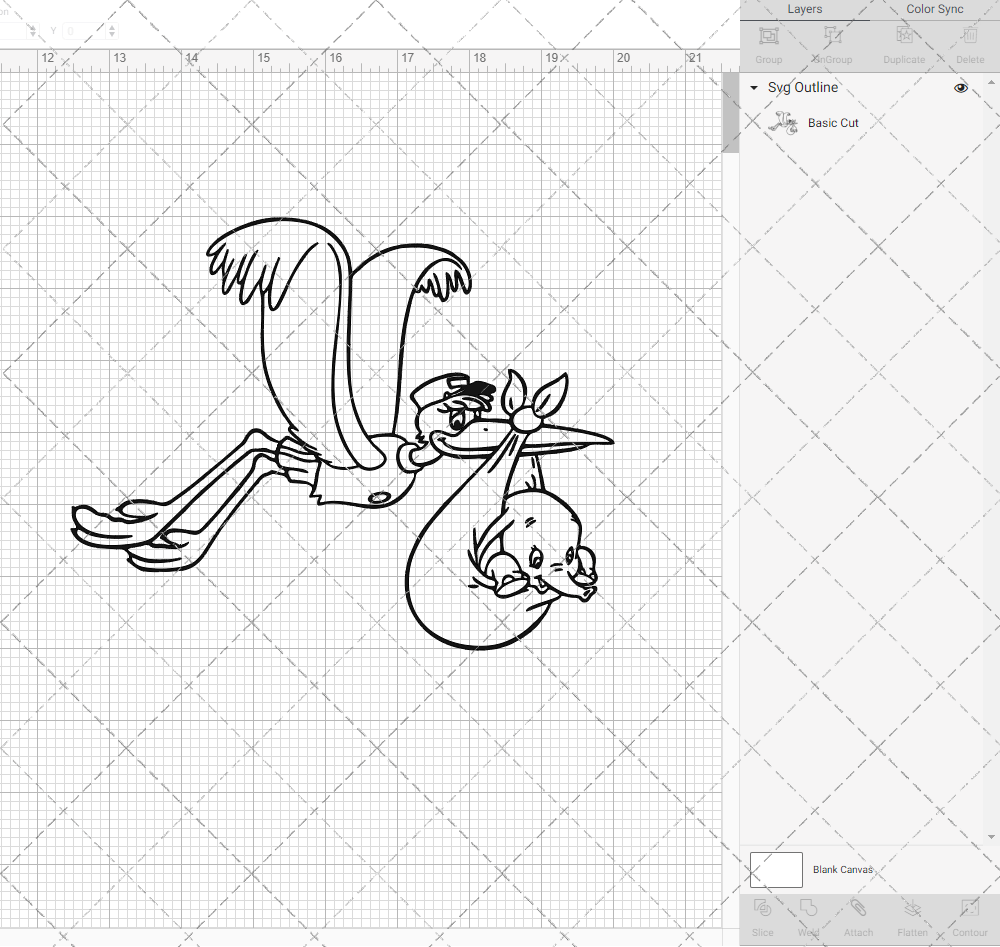Increase Y value with the stepper arrow
The image size is (1000, 947).
110,27
